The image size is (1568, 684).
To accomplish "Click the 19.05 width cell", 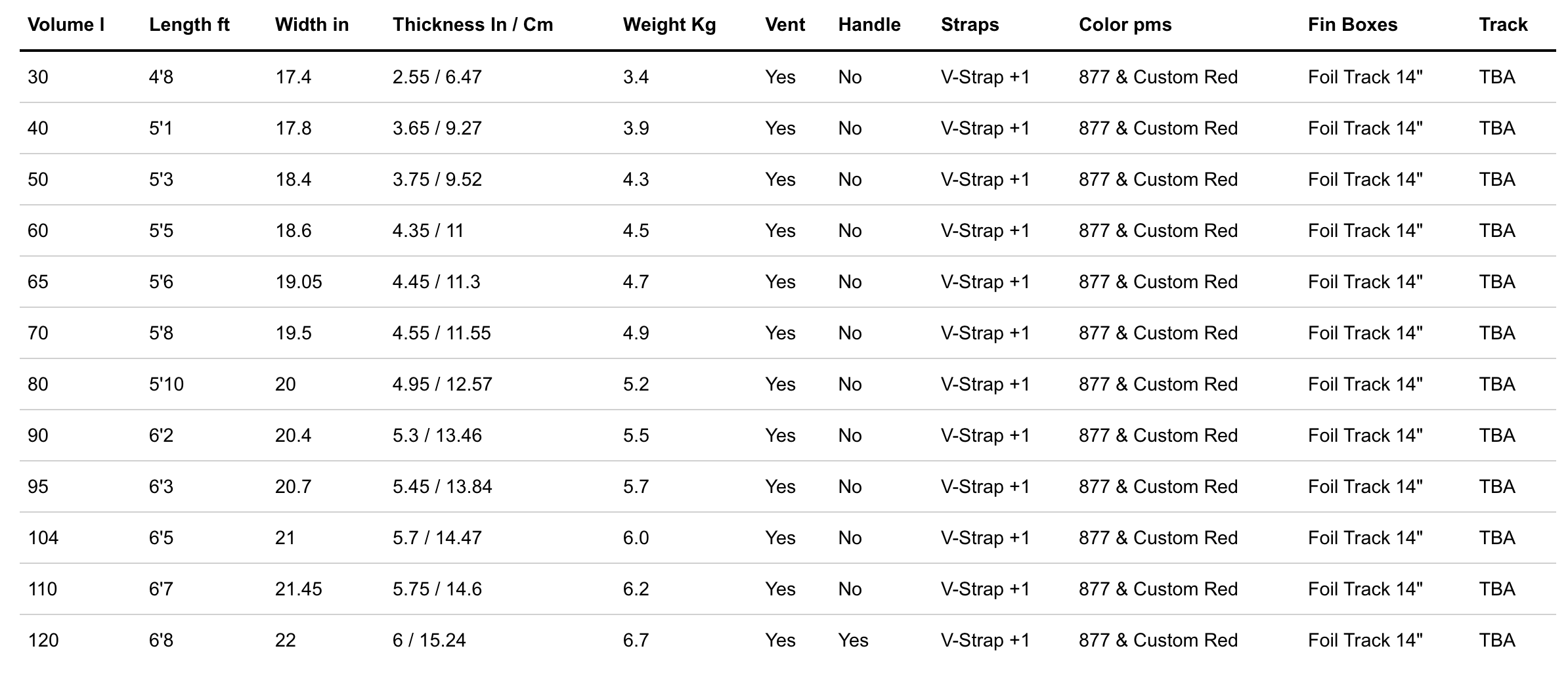I will (299, 282).
